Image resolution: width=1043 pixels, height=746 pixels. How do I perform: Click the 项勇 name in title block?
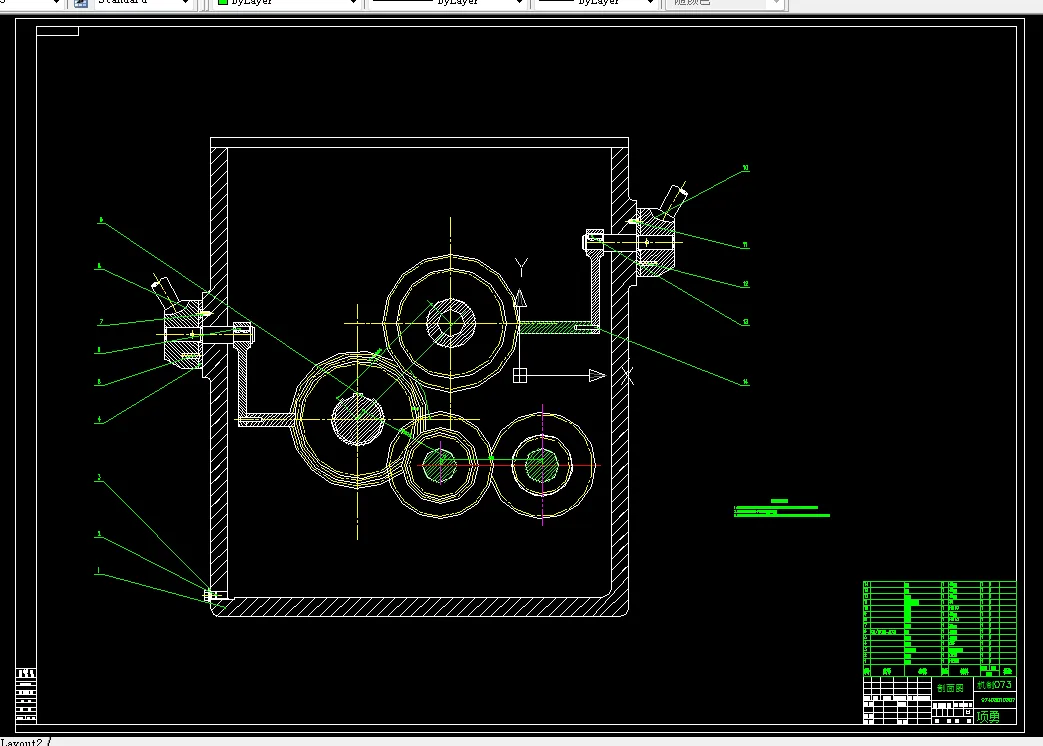click(x=988, y=717)
